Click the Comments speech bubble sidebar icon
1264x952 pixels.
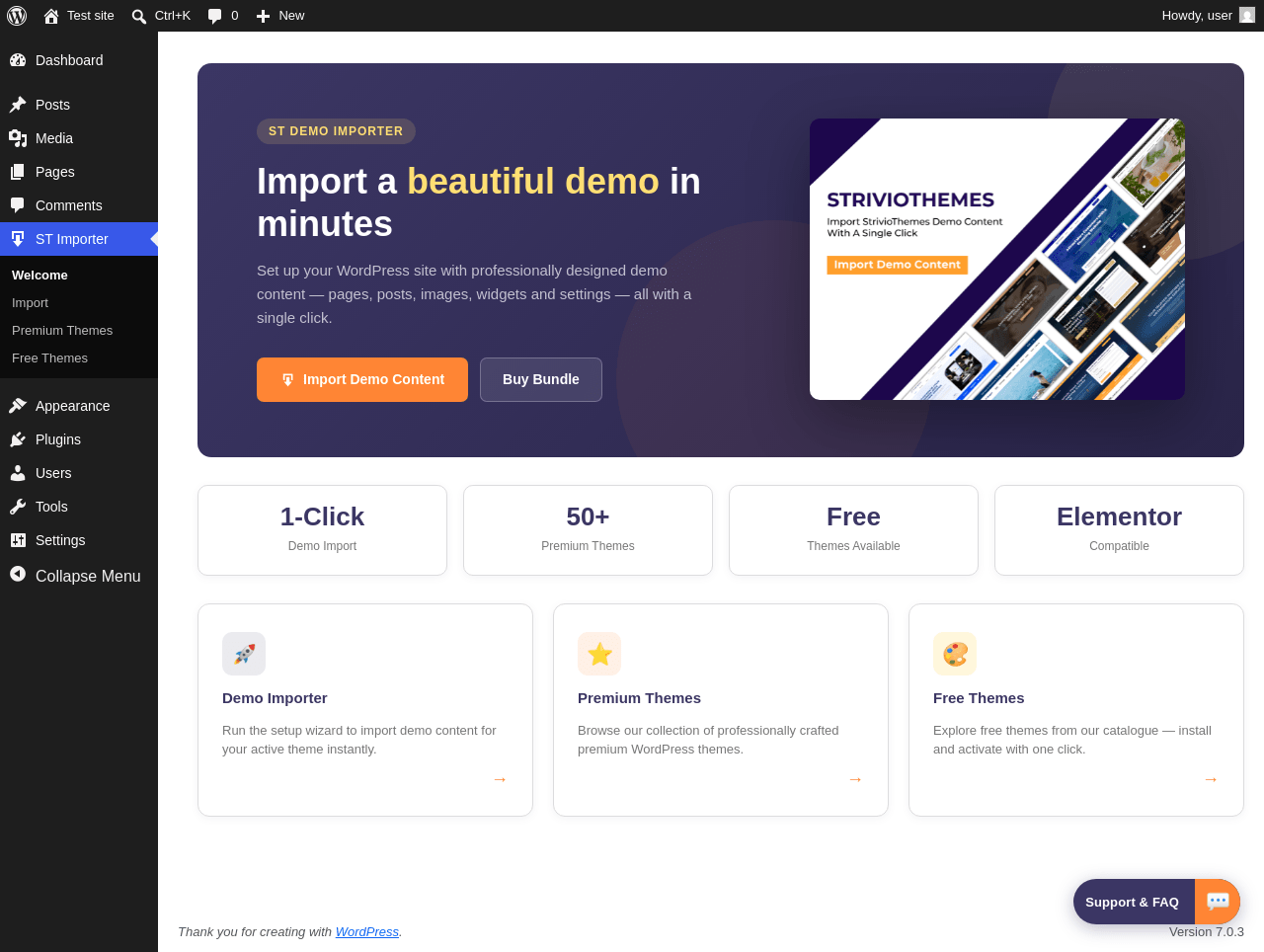click(x=18, y=205)
